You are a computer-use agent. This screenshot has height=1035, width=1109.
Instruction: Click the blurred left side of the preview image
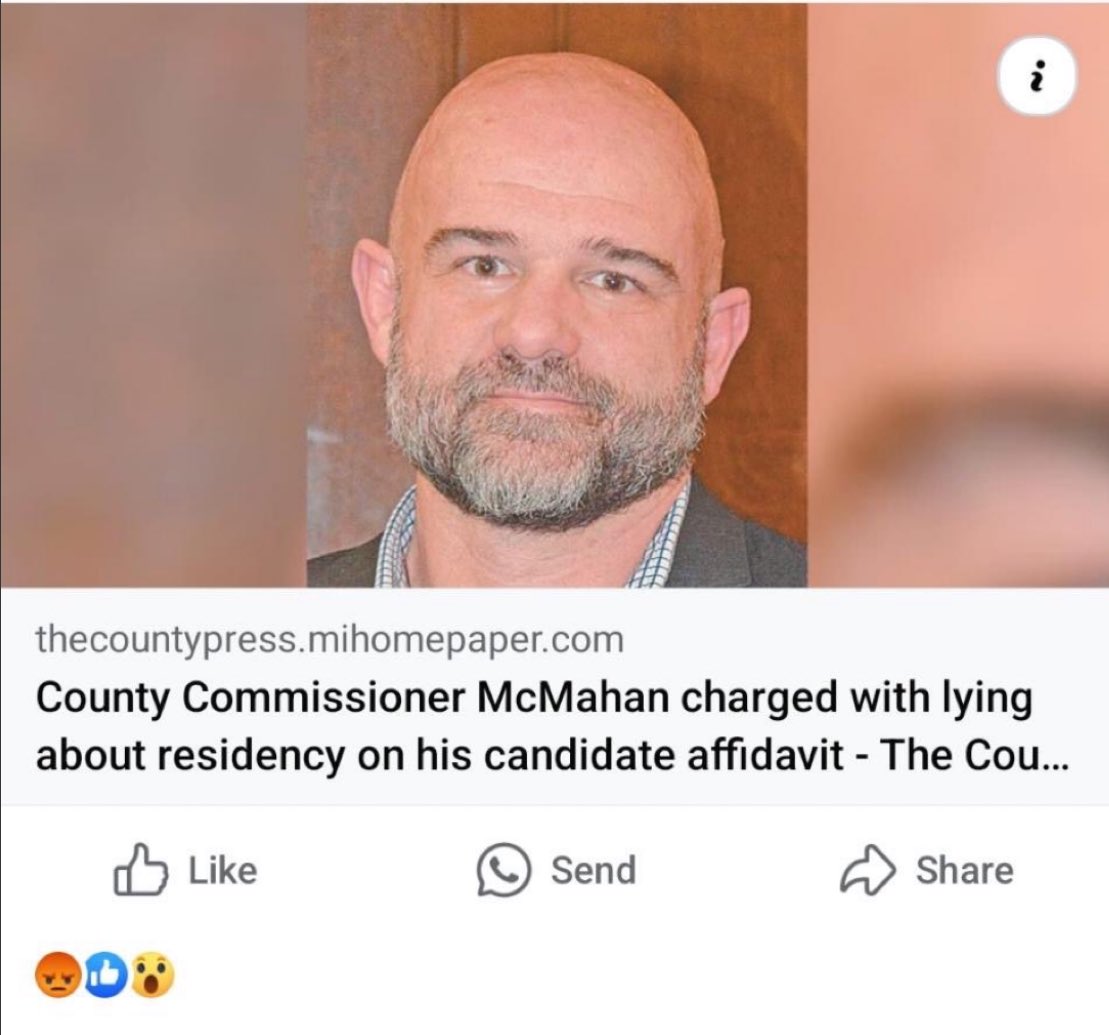tap(150, 300)
